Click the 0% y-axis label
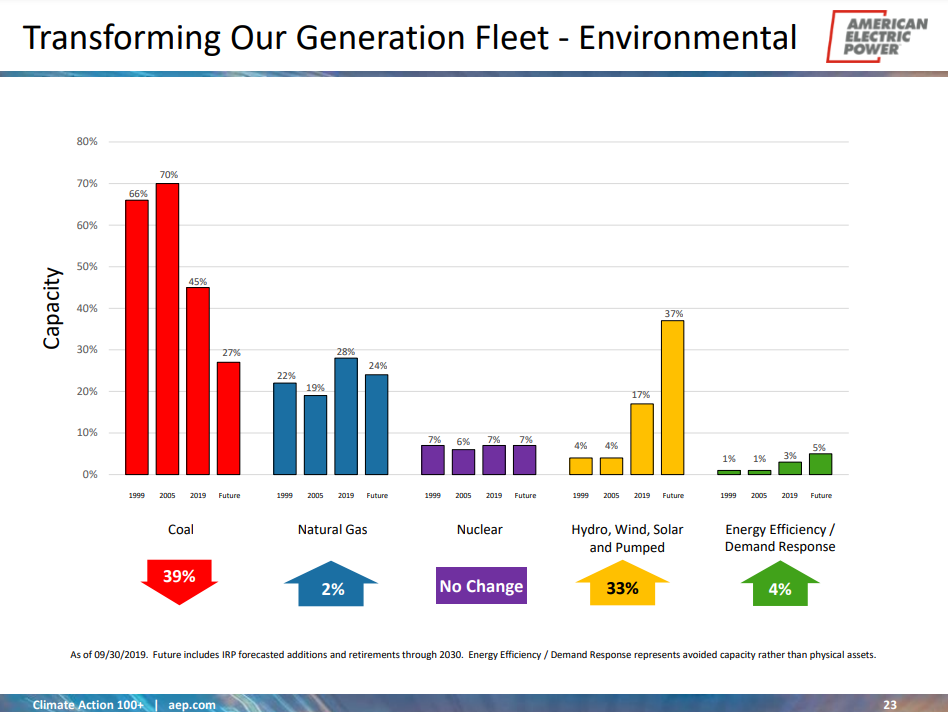 tap(89, 474)
